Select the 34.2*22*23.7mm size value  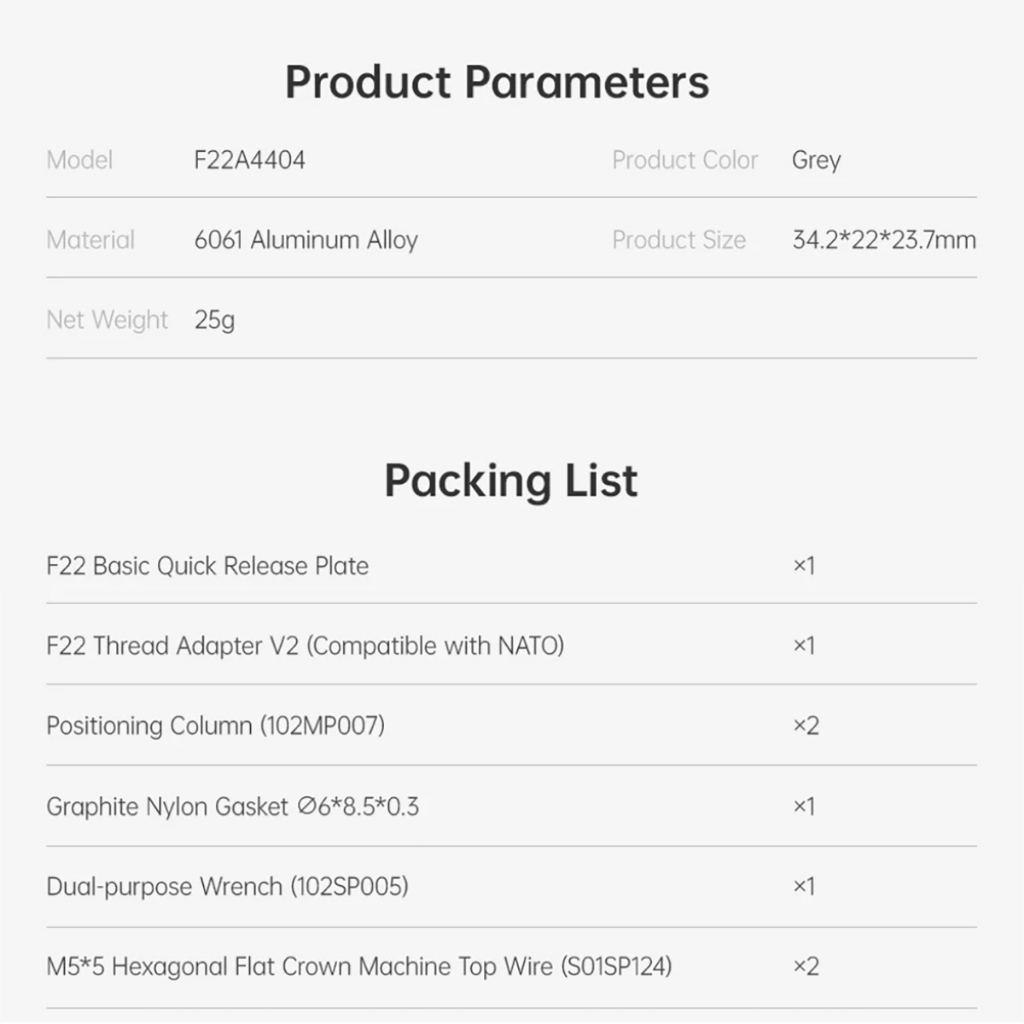click(884, 240)
